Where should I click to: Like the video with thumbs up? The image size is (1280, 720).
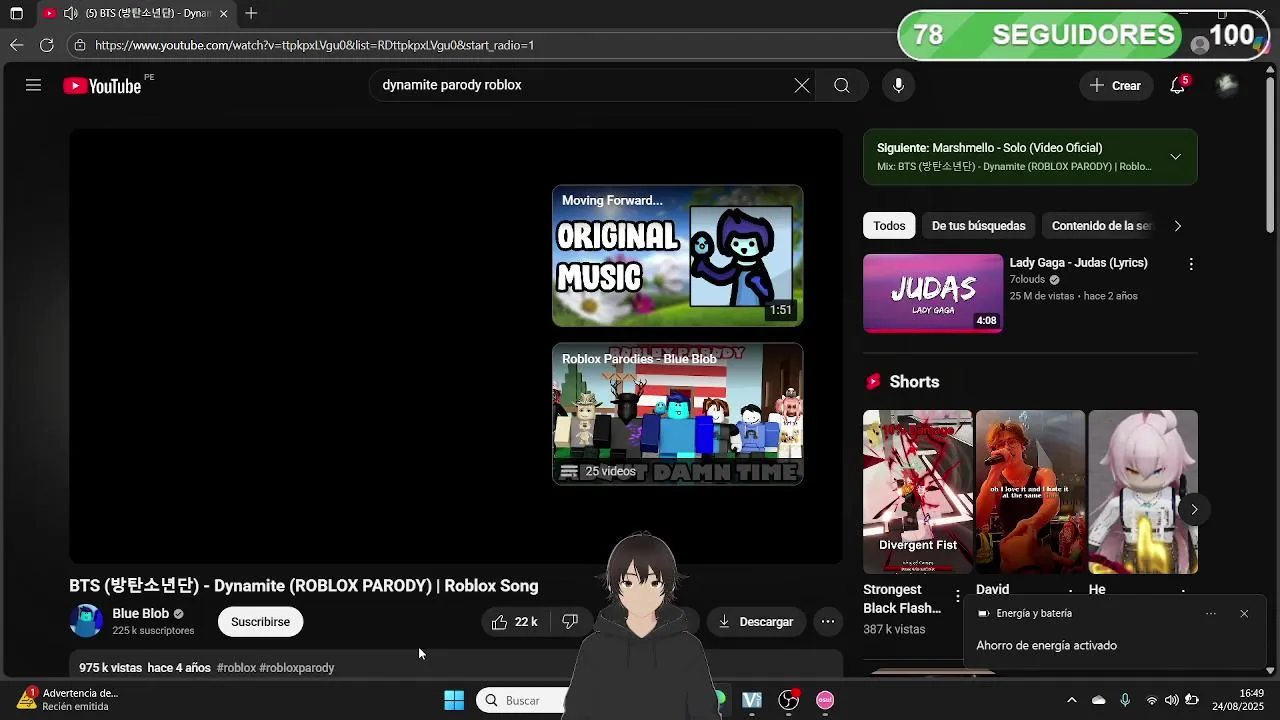click(514, 622)
